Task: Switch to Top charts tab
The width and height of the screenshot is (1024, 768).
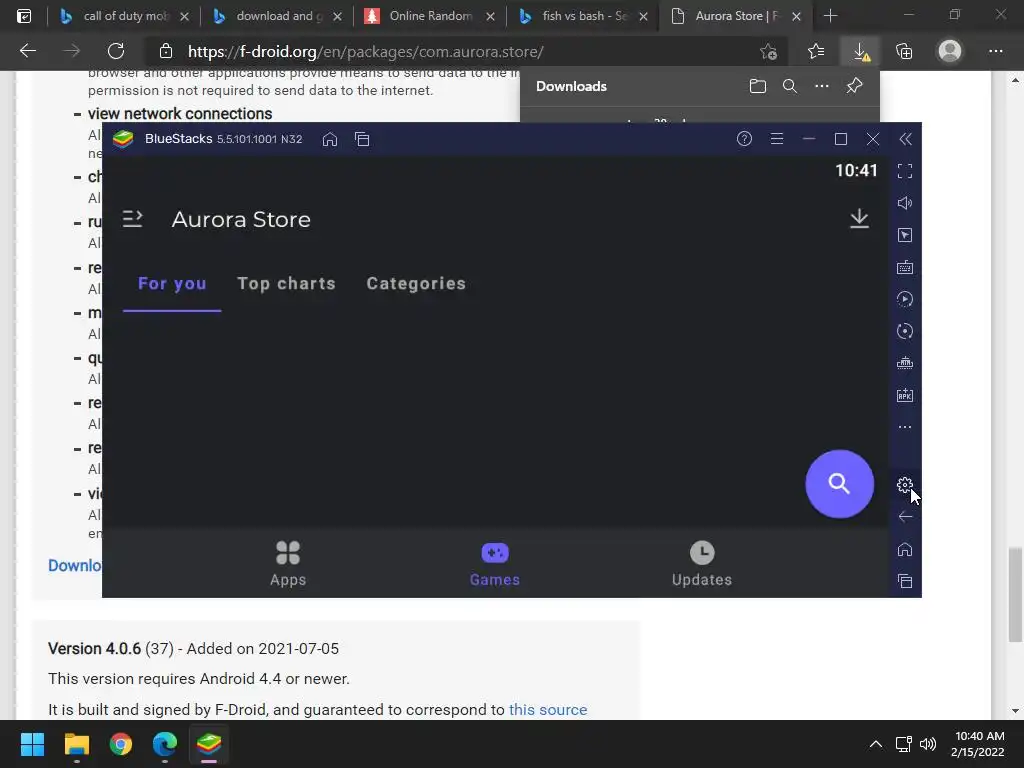Action: click(286, 283)
